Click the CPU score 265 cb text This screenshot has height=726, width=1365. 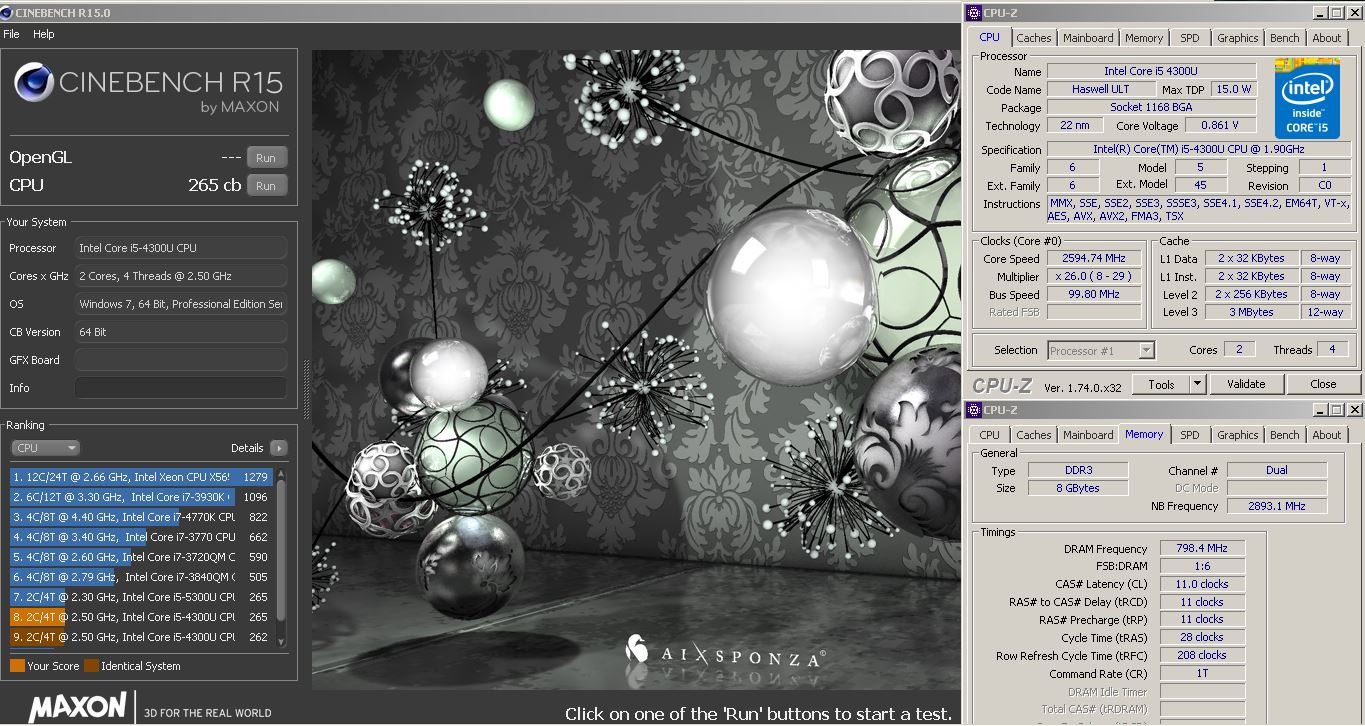[214, 186]
